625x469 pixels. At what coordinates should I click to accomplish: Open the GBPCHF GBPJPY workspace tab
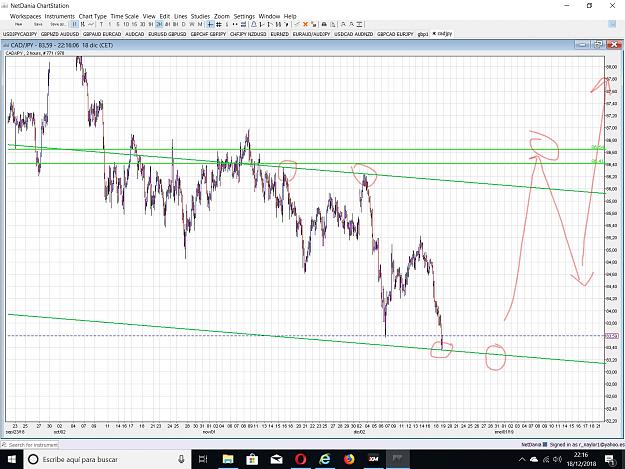[x=208, y=34]
